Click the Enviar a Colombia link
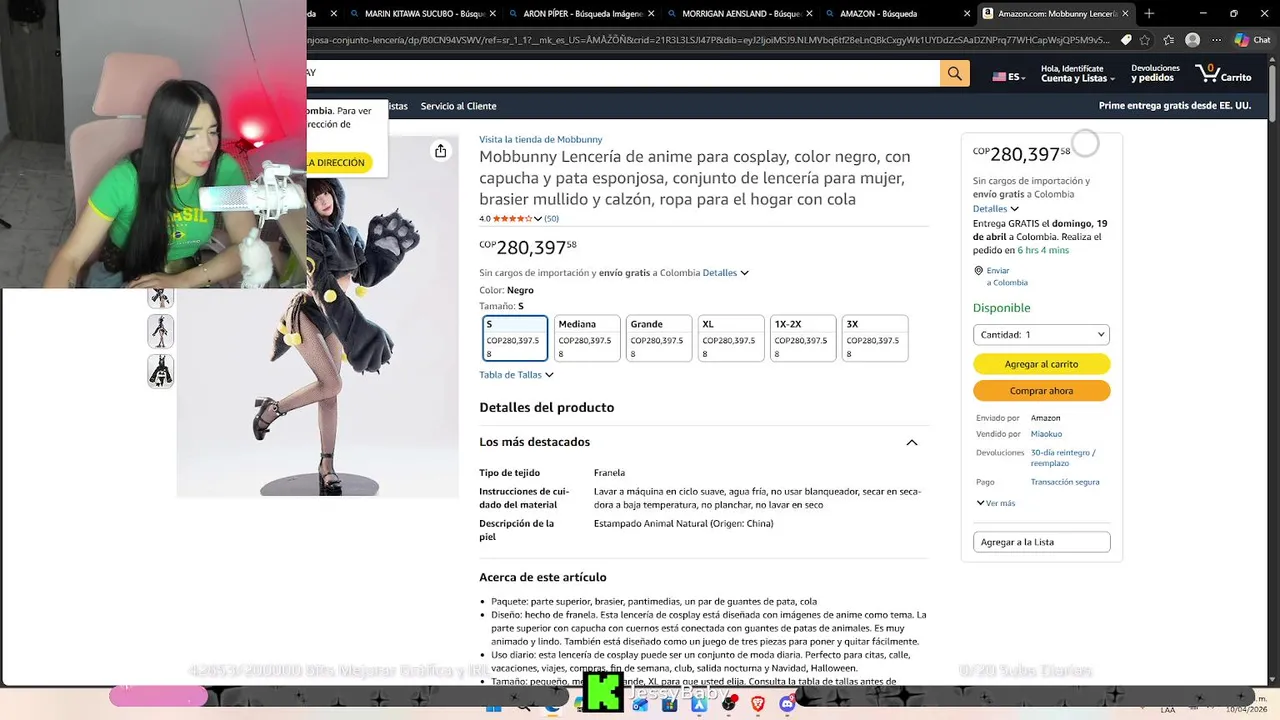The height and width of the screenshot is (720, 1280). (x=1007, y=276)
